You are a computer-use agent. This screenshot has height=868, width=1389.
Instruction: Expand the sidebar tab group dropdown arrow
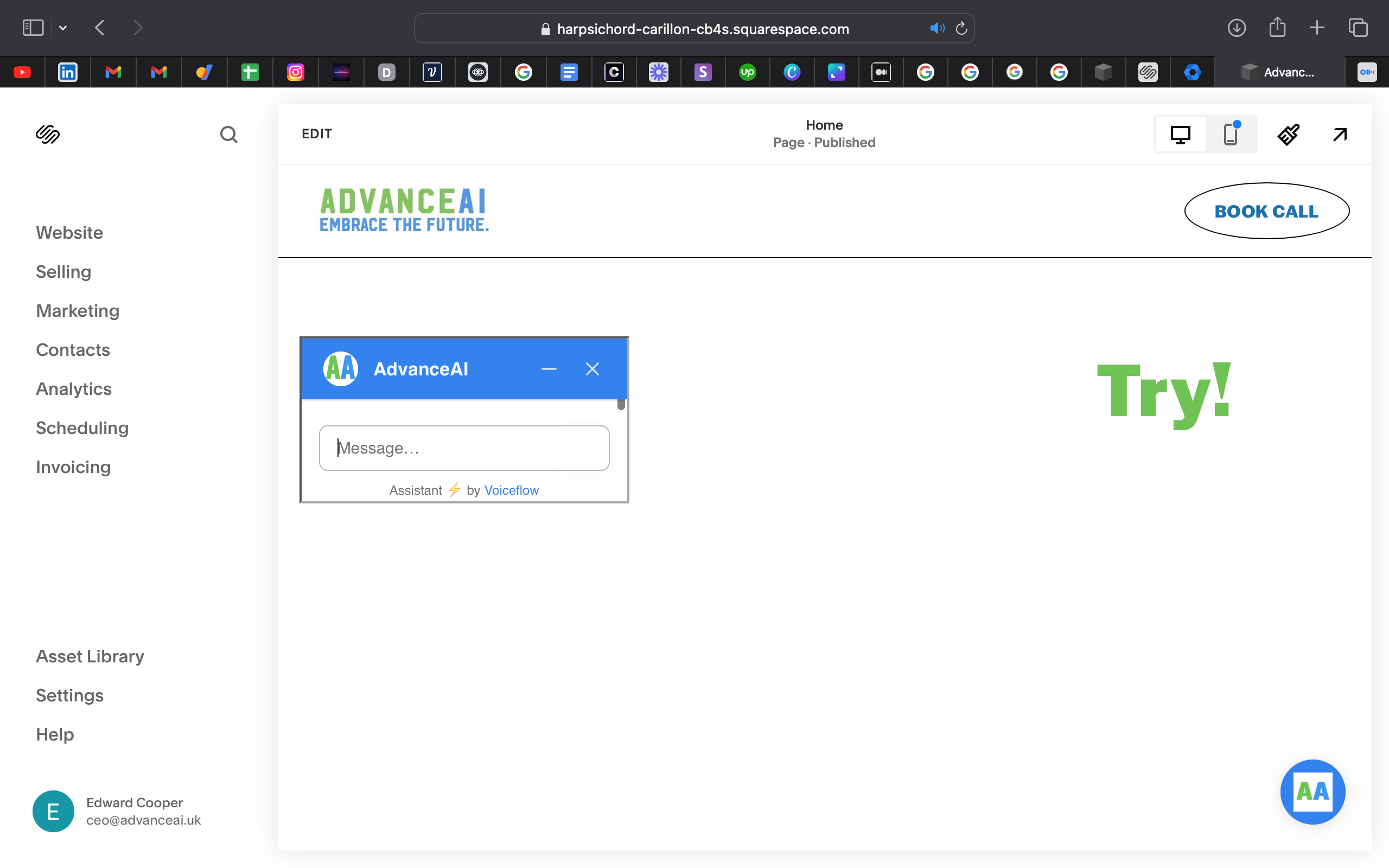point(63,28)
